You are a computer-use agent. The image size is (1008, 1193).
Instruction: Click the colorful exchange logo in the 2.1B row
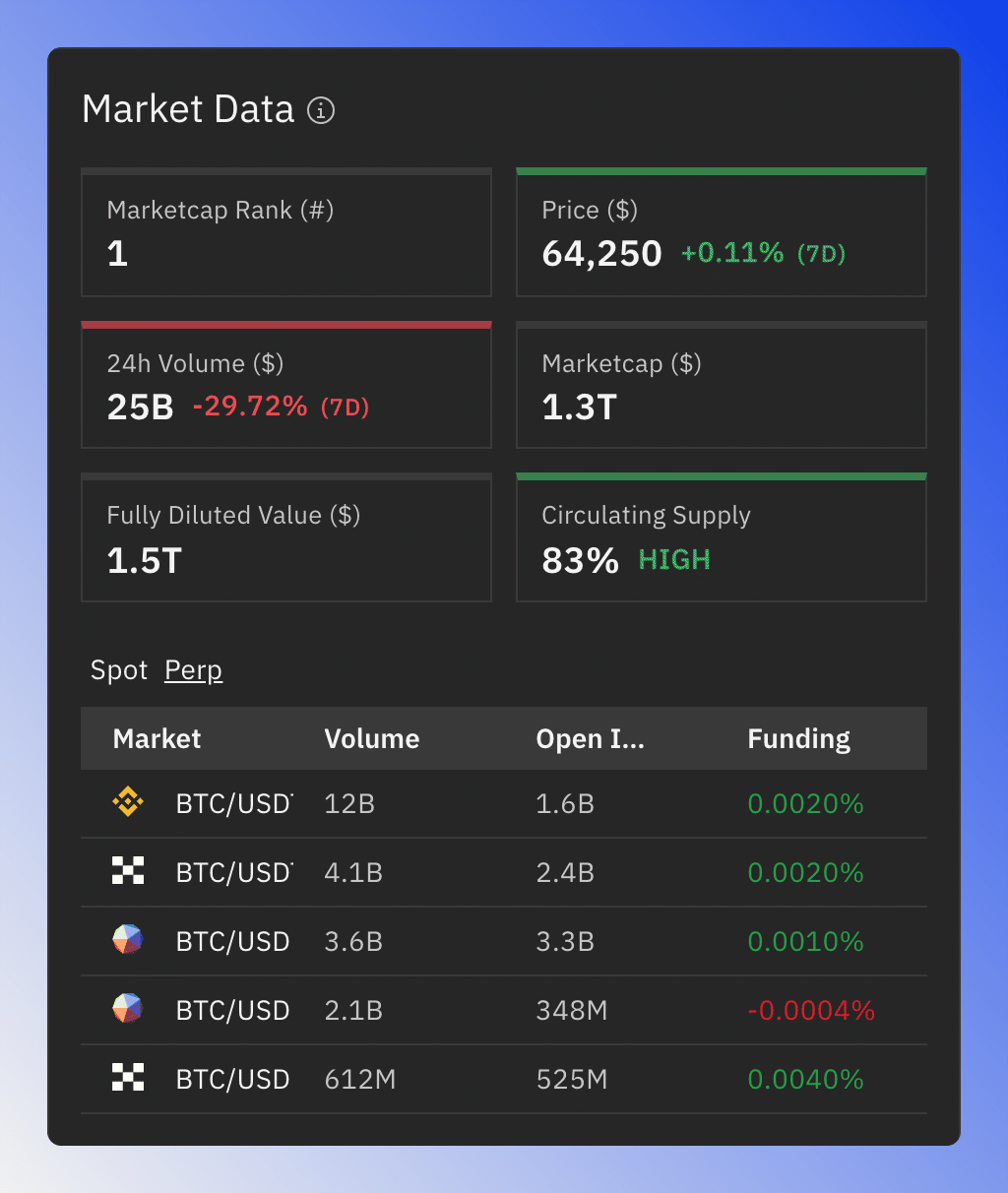128,1009
